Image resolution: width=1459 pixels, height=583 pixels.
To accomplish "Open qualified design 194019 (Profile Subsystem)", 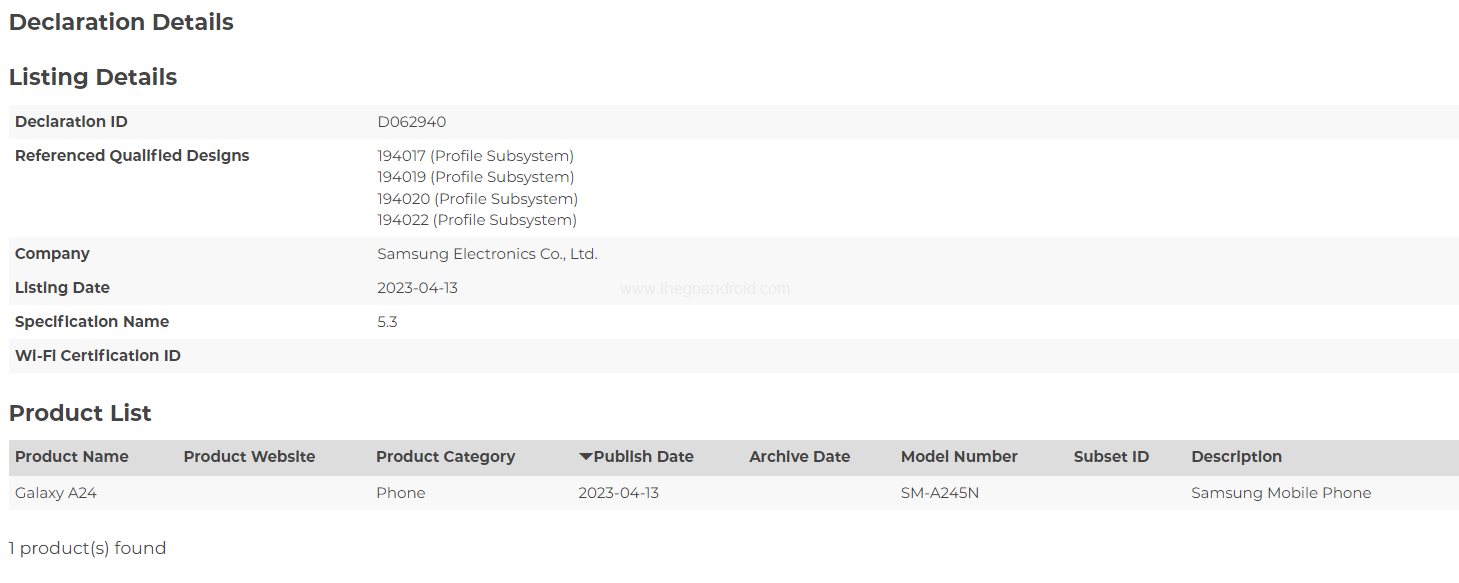I will point(475,177).
